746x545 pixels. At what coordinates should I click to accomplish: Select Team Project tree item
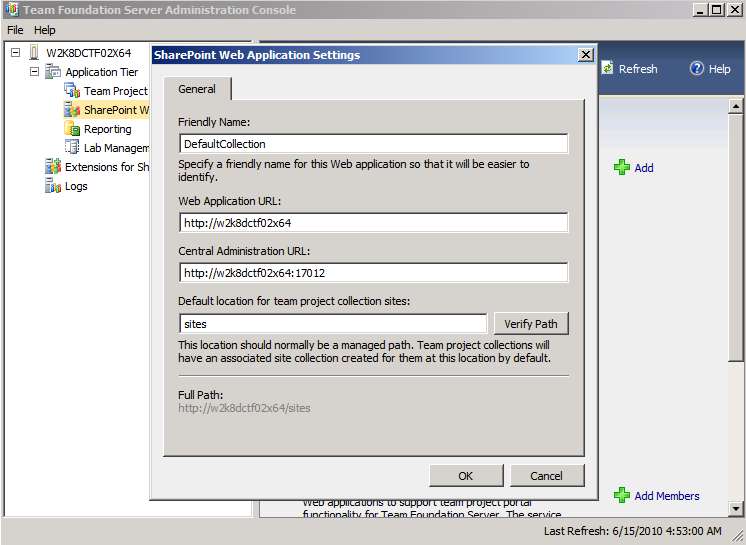[x=116, y=91]
